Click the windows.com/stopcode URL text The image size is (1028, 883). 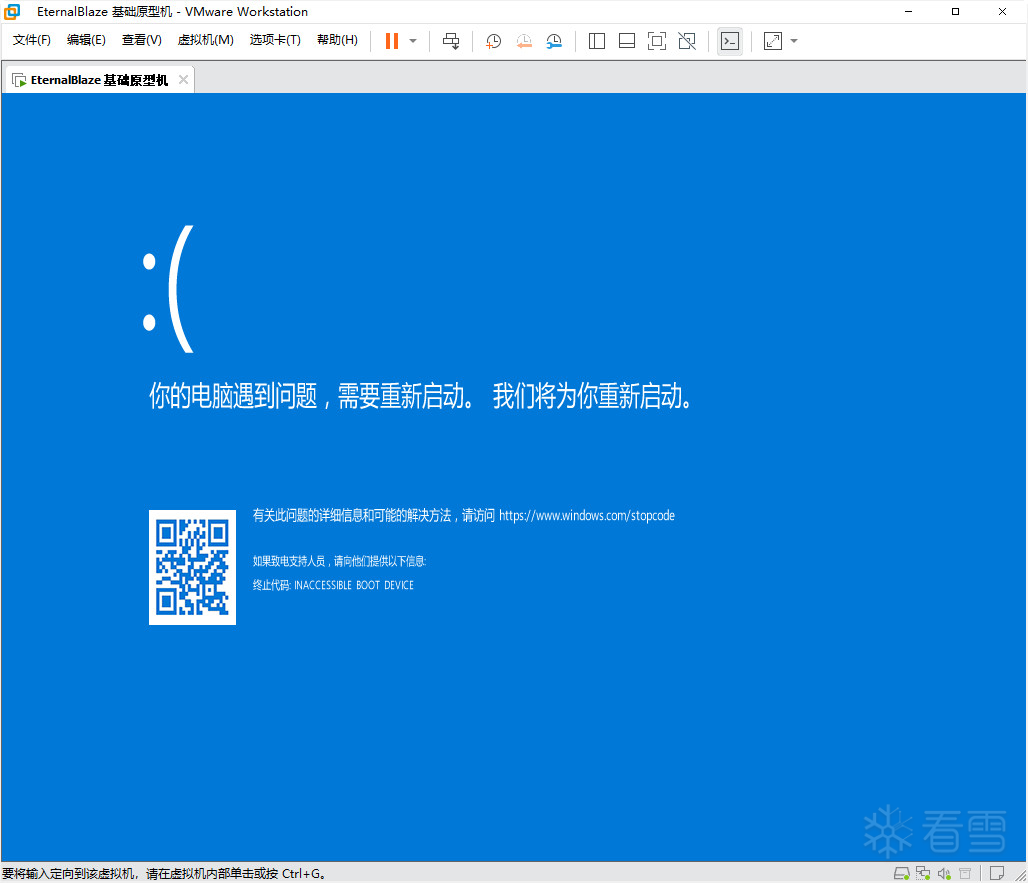(587, 515)
